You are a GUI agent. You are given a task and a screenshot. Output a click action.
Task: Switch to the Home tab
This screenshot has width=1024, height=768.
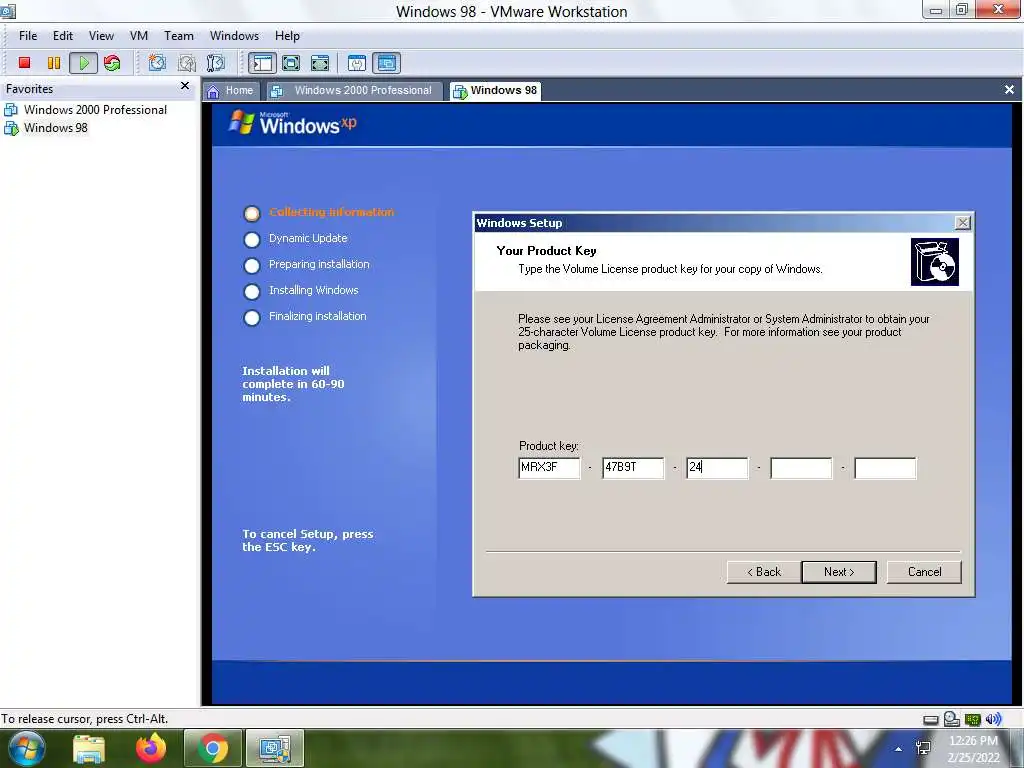point(231,91)
